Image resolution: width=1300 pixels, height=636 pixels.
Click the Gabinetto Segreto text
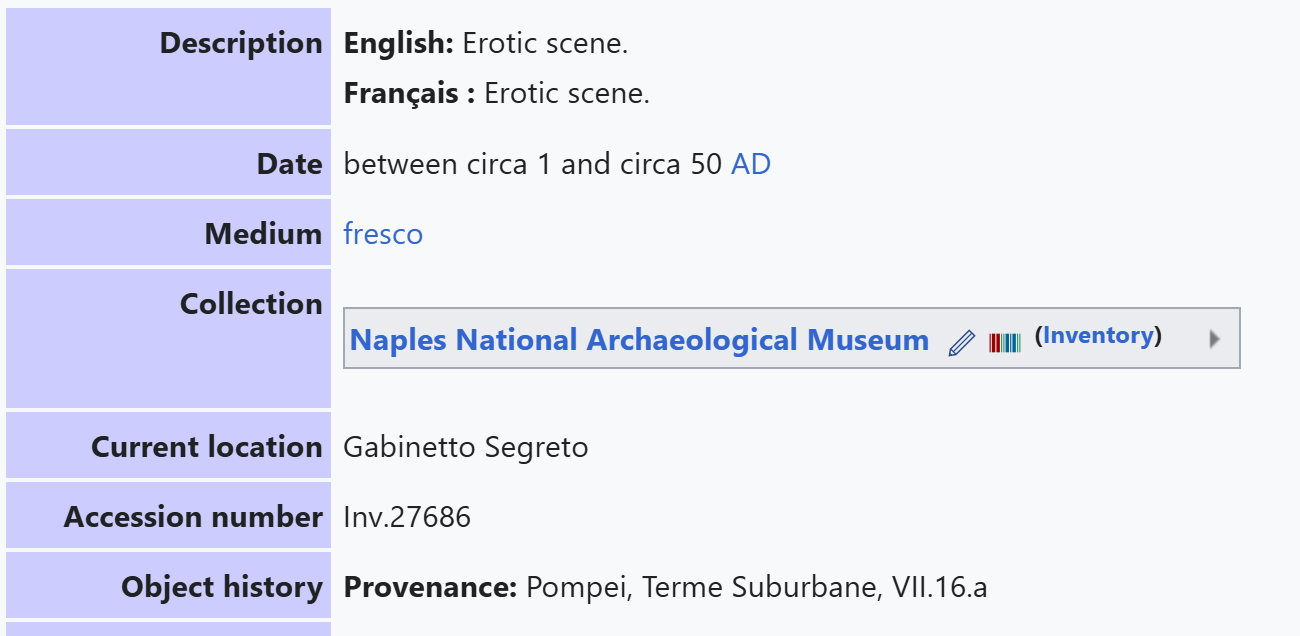pyautogui.click(x=465, y=447)
